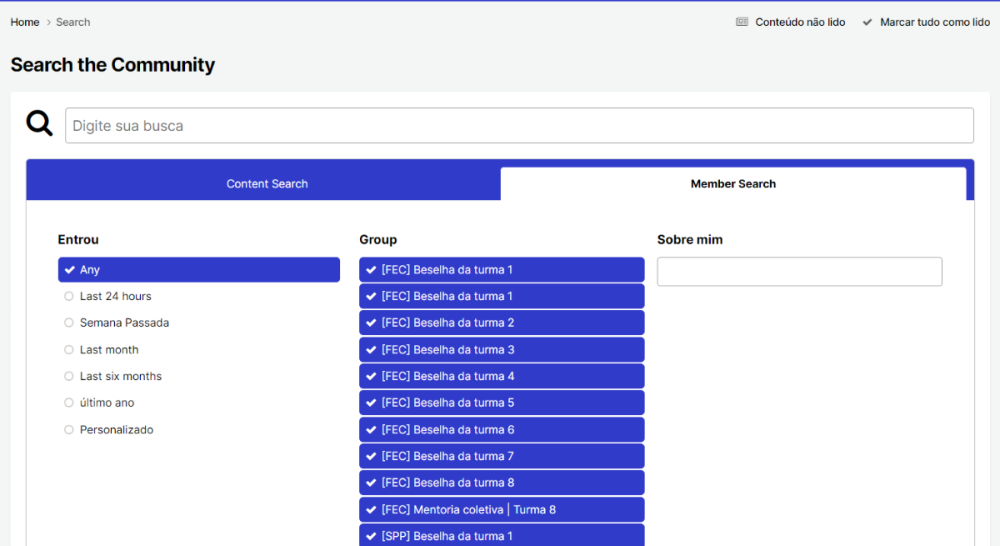Deselect [FEC] Beselha da turma 7 group
The width and height of the screenshot is (1000, 546).
point(502,457)
